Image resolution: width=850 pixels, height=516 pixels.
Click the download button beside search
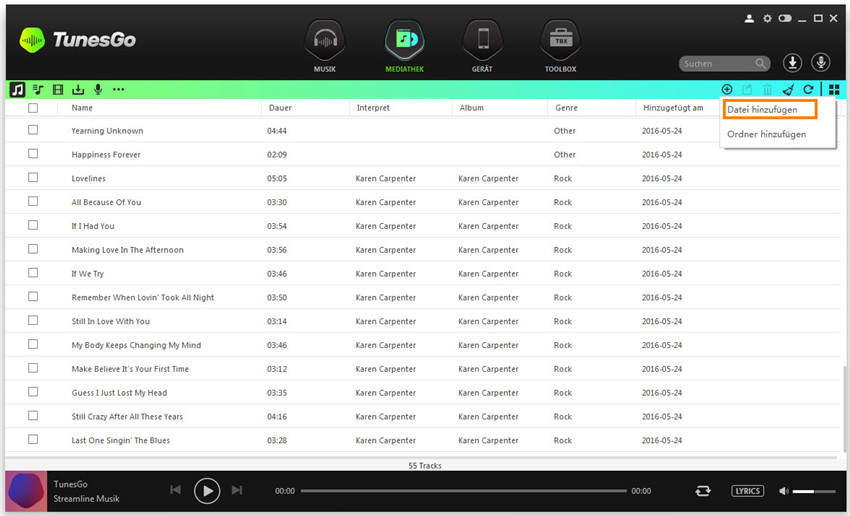tap(793, 63)
